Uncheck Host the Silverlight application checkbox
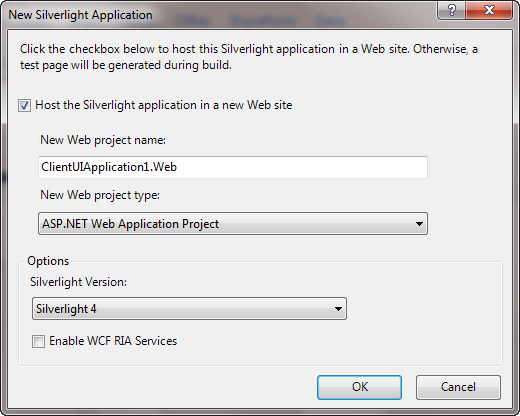Image resolution: width=520 pixels, height=416 pixels. click(24, 105)
